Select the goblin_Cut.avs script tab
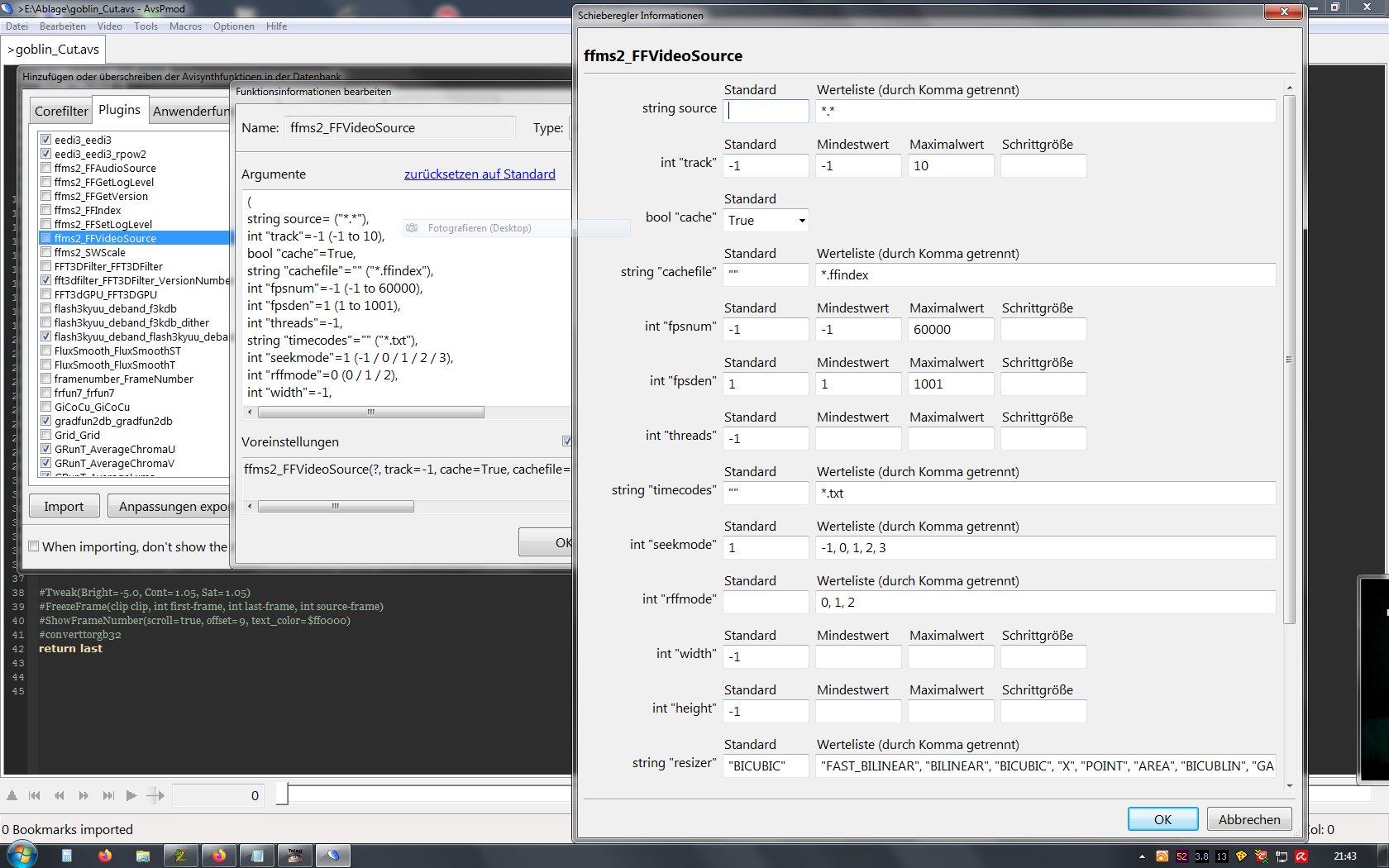This screenshot has height=868, width=1389. click(54, 50)
